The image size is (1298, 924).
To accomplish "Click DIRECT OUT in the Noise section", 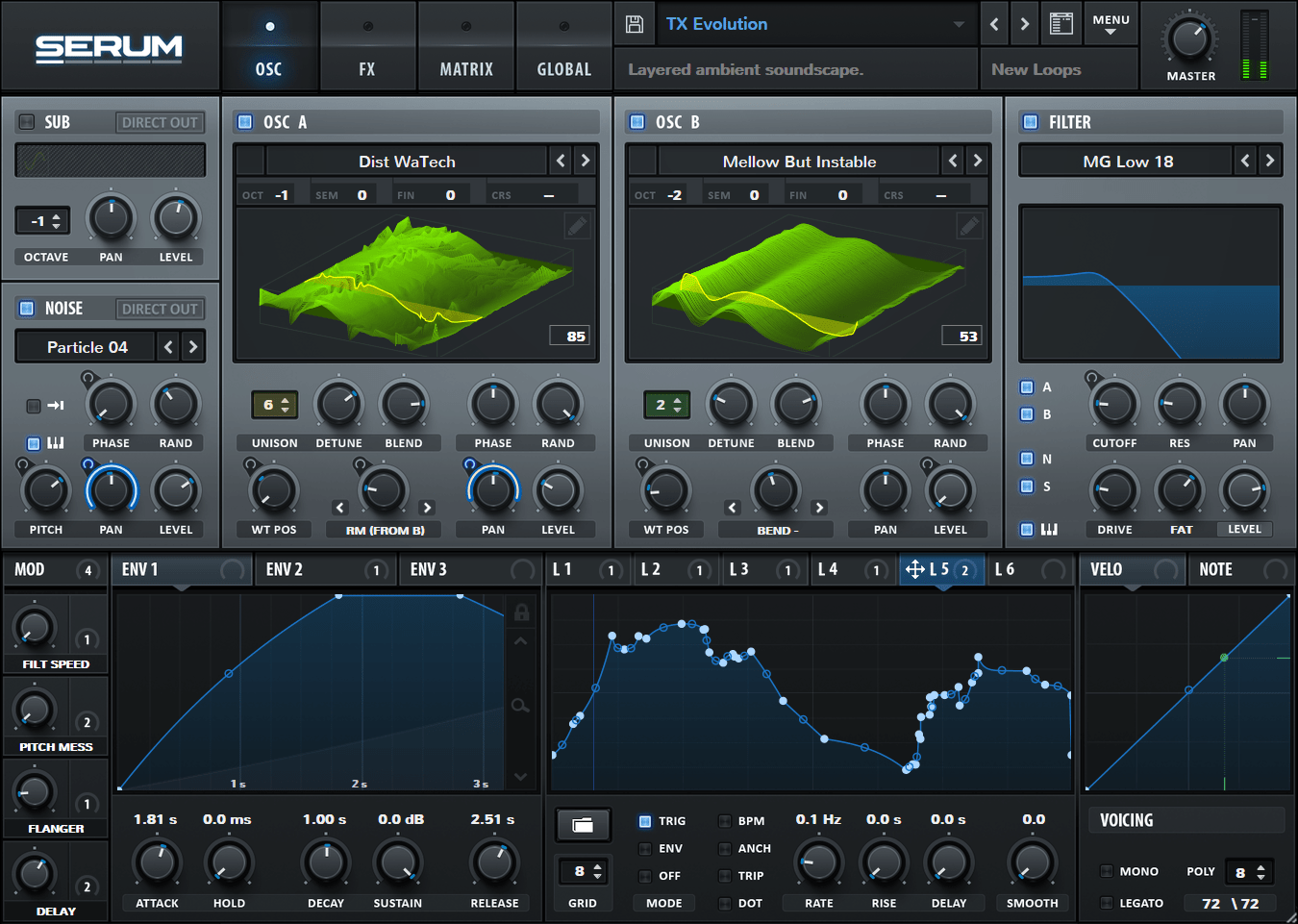I will (x=160, y=308).
